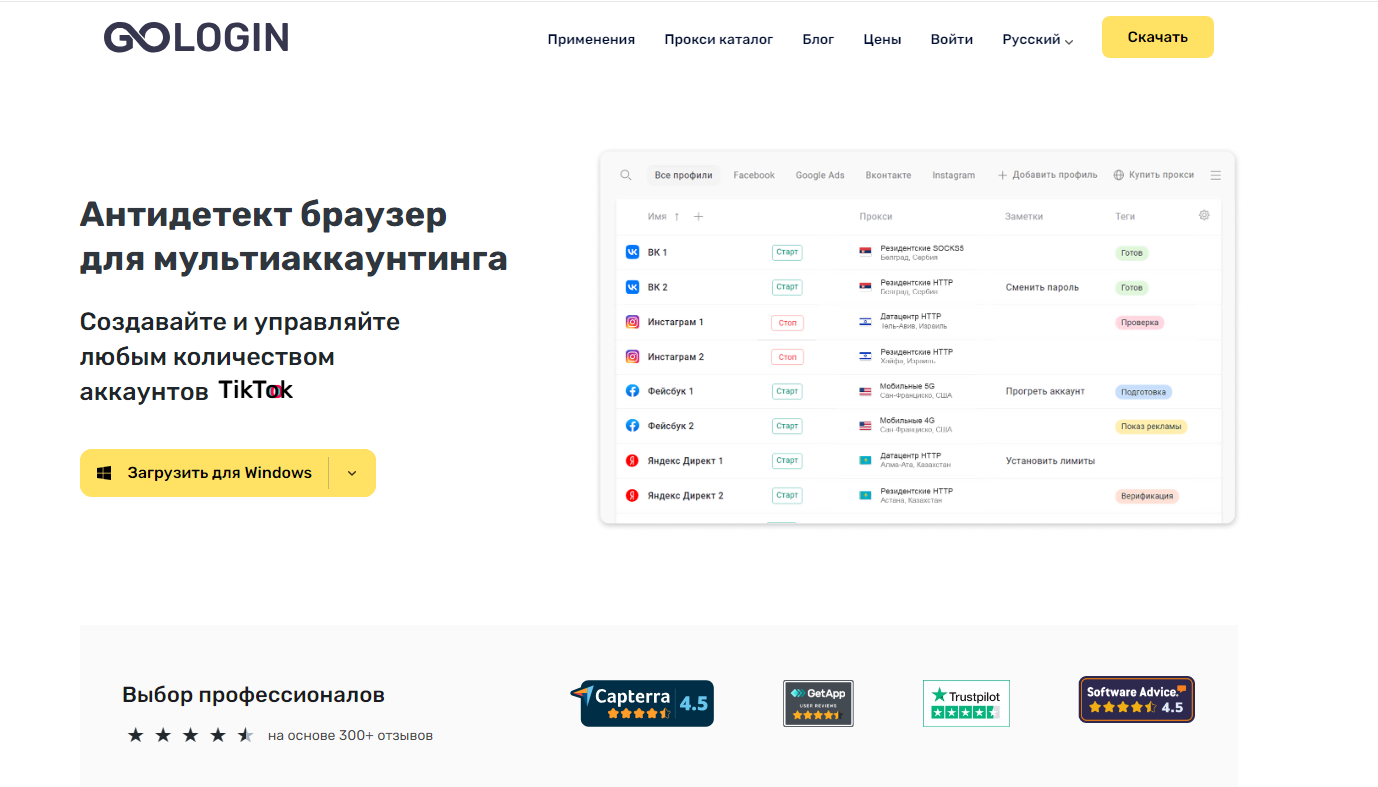This screenshot has height=787, width=1378.
Task: Click the Фейсбук 2 profile name
Action: (x=670, y=426)
